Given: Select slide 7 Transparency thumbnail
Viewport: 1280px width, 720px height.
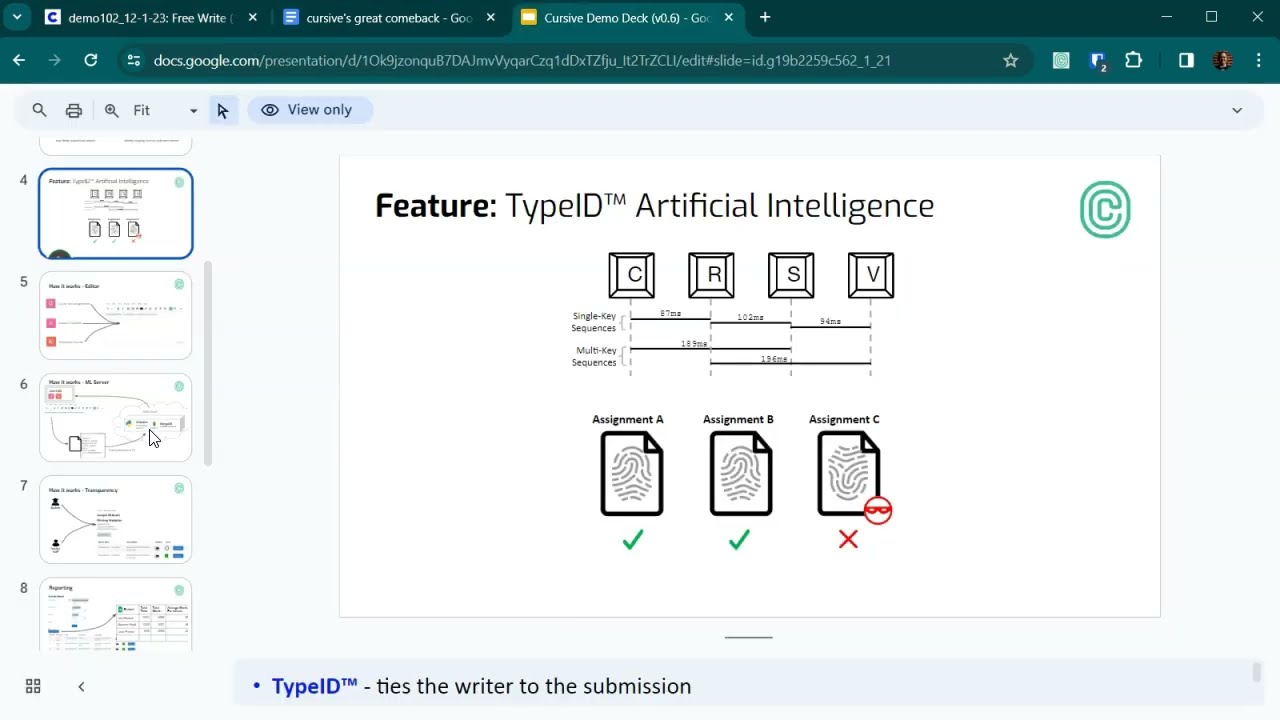Looking at the screenshot, I should pos(116,520).
